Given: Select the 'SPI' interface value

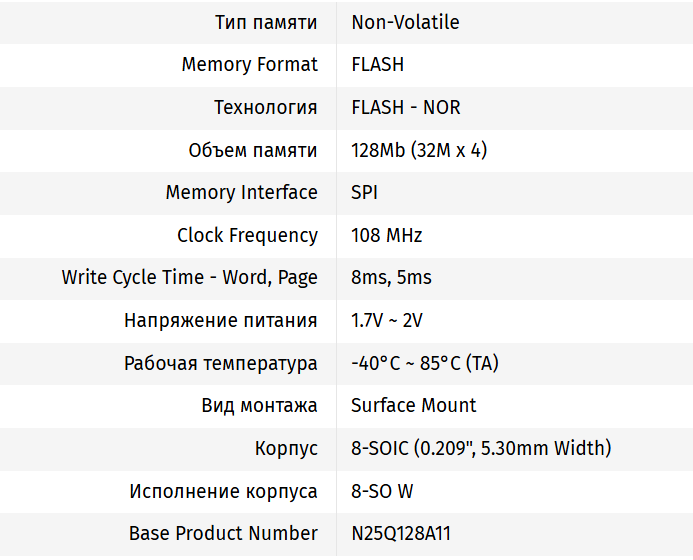Looking at the screenshot, I should tap(364, 192).
